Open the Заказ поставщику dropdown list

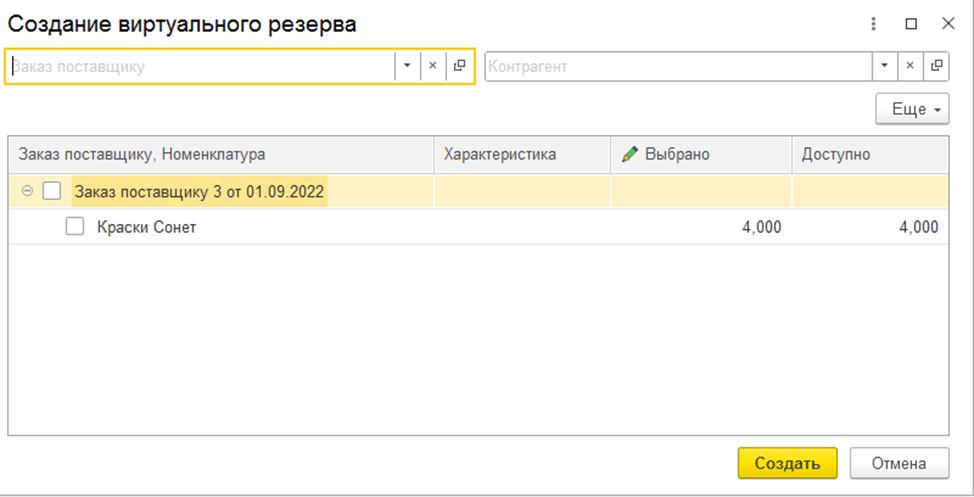tap(407, 66)
